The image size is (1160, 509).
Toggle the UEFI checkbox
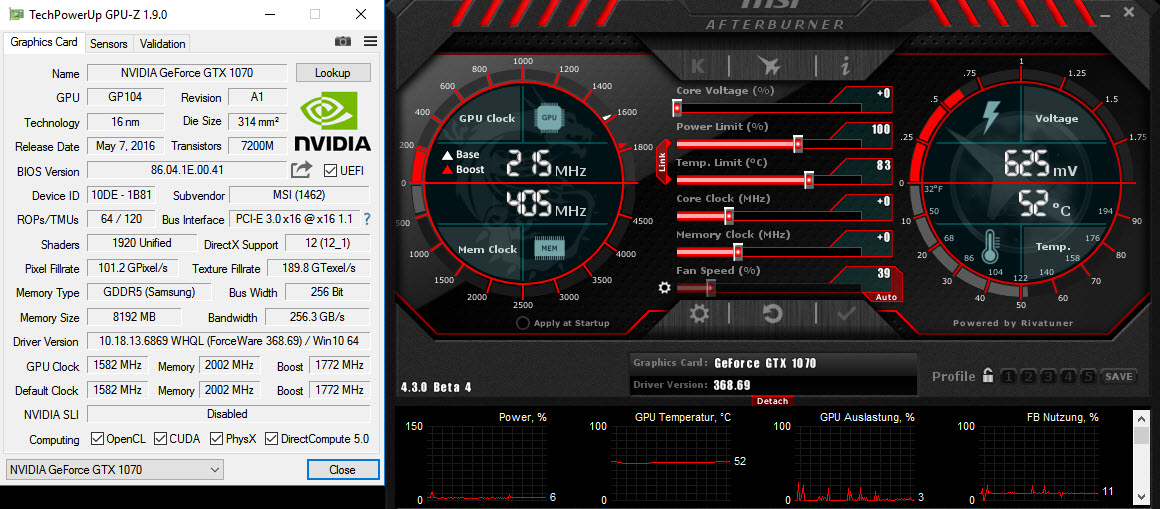[331, 171]
